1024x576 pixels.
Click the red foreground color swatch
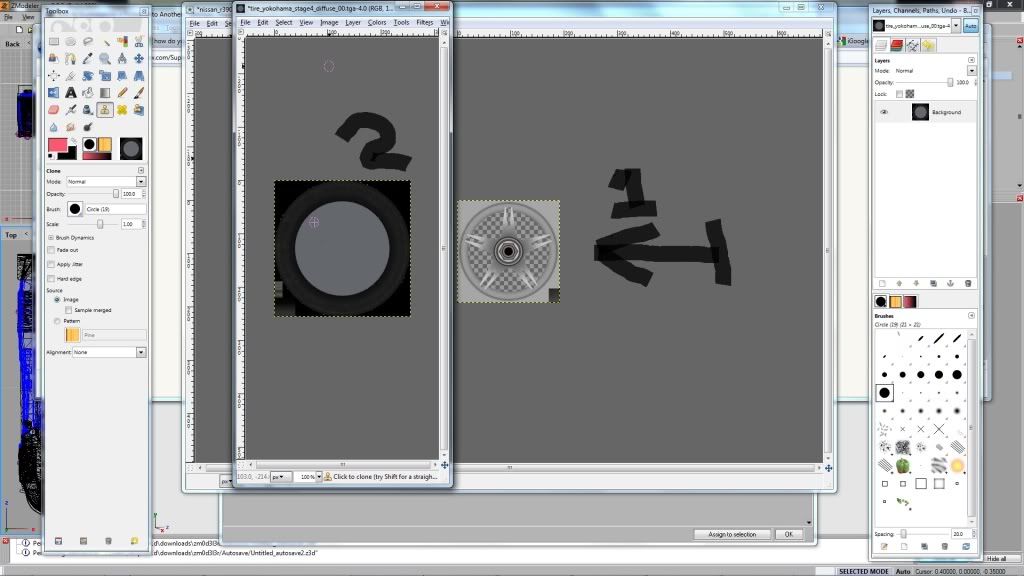pos(57,145)
